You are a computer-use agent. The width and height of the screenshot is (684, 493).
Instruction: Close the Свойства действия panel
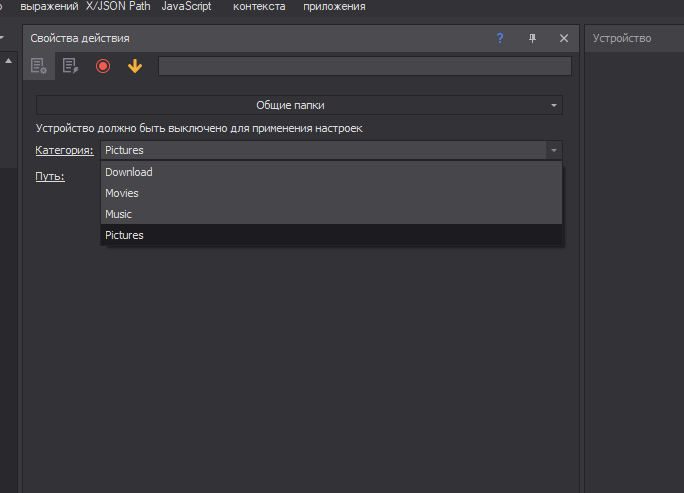tap(564, 38)
